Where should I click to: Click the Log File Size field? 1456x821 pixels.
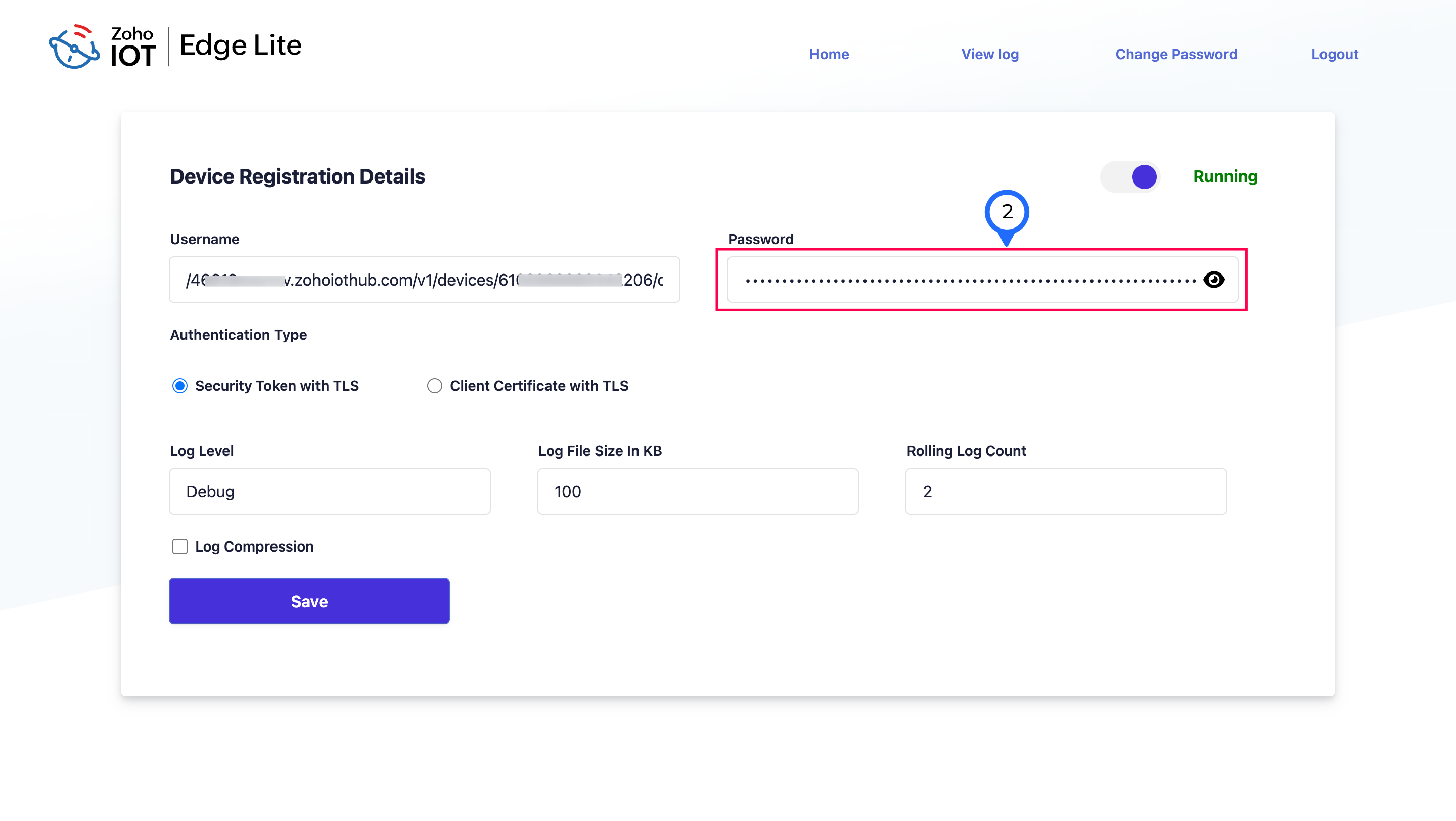point(698,491)
